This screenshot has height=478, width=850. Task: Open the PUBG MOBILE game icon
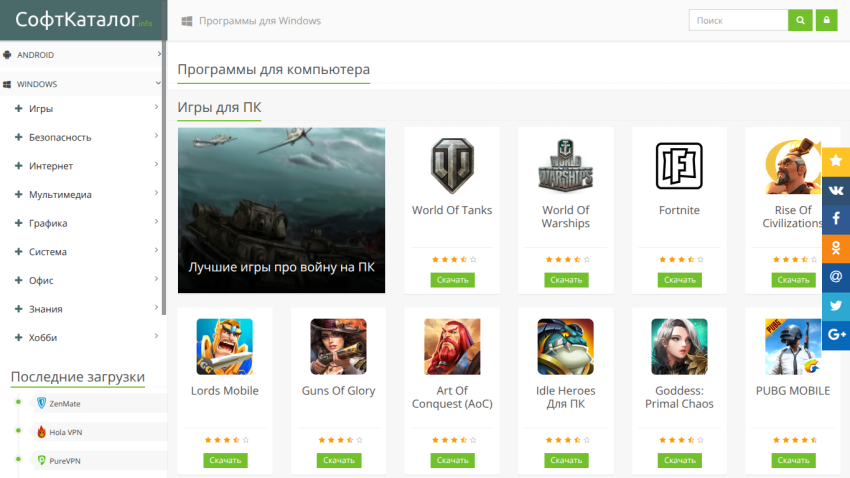pos(793,347)
